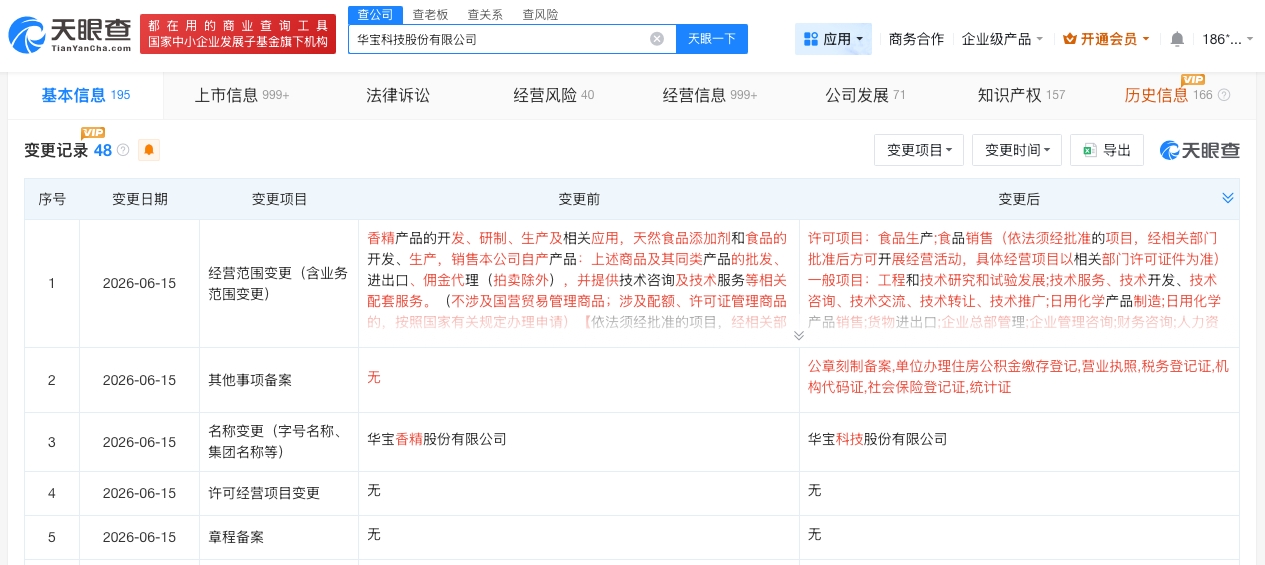The height and width of the screenshot is (565, 1265).
Task: Click the 变更前 column header
Action: [x=579, y=199]
